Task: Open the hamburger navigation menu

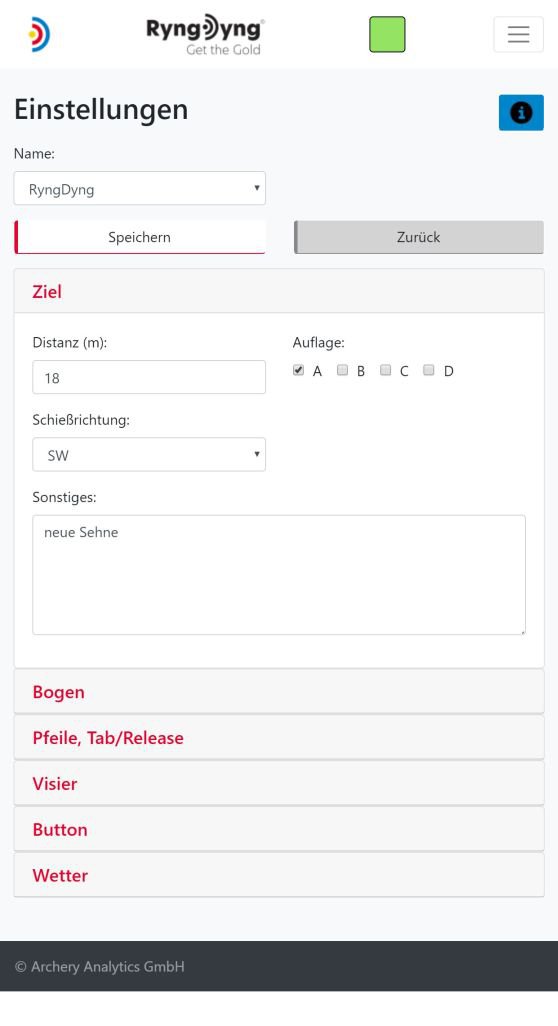Action: [x=518, y=34]
